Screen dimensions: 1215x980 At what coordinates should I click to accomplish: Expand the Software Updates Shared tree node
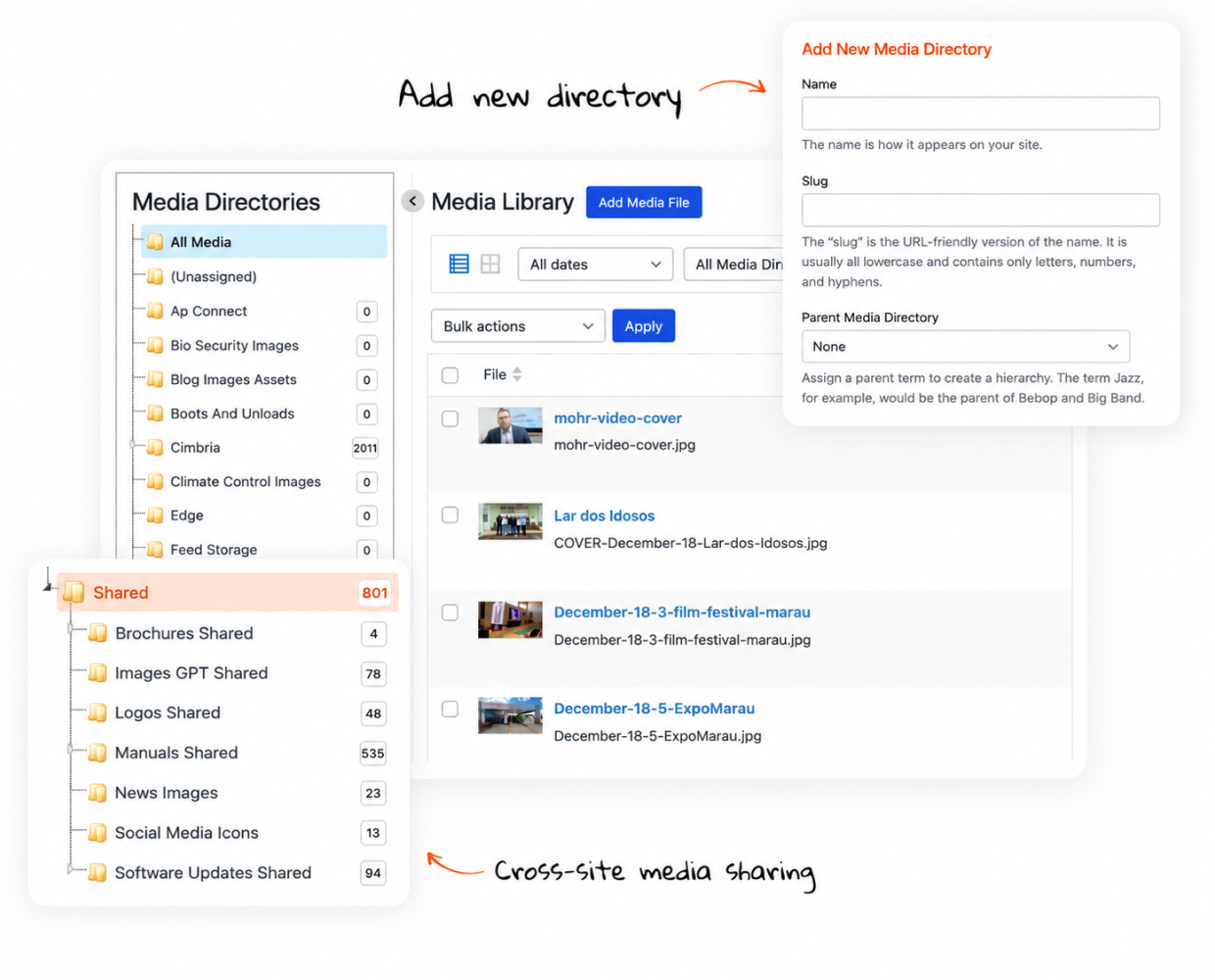click(x=70, y=869)
